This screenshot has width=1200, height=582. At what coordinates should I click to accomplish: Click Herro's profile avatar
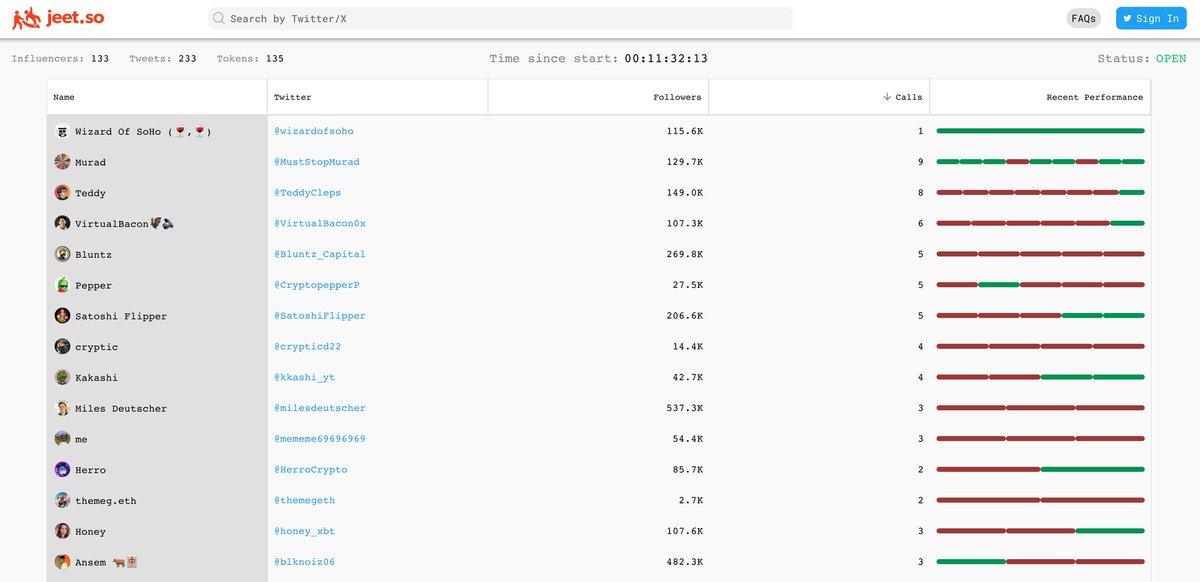[62, 470]
